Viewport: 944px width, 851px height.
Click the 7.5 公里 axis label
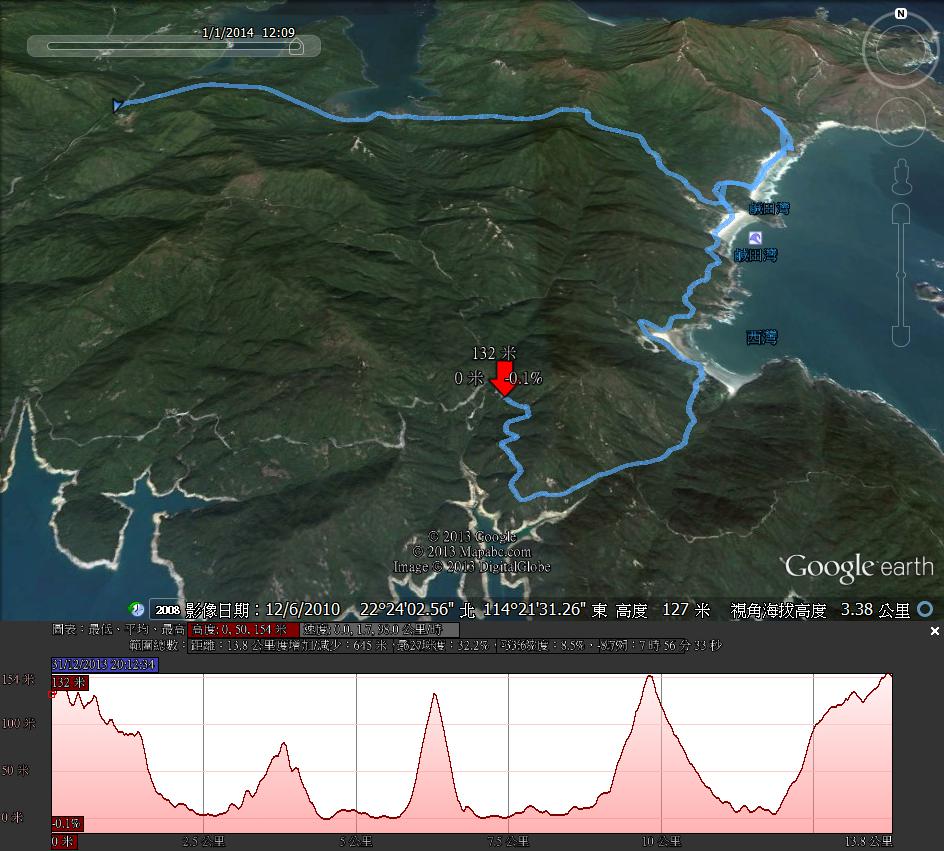click(508, 841)
